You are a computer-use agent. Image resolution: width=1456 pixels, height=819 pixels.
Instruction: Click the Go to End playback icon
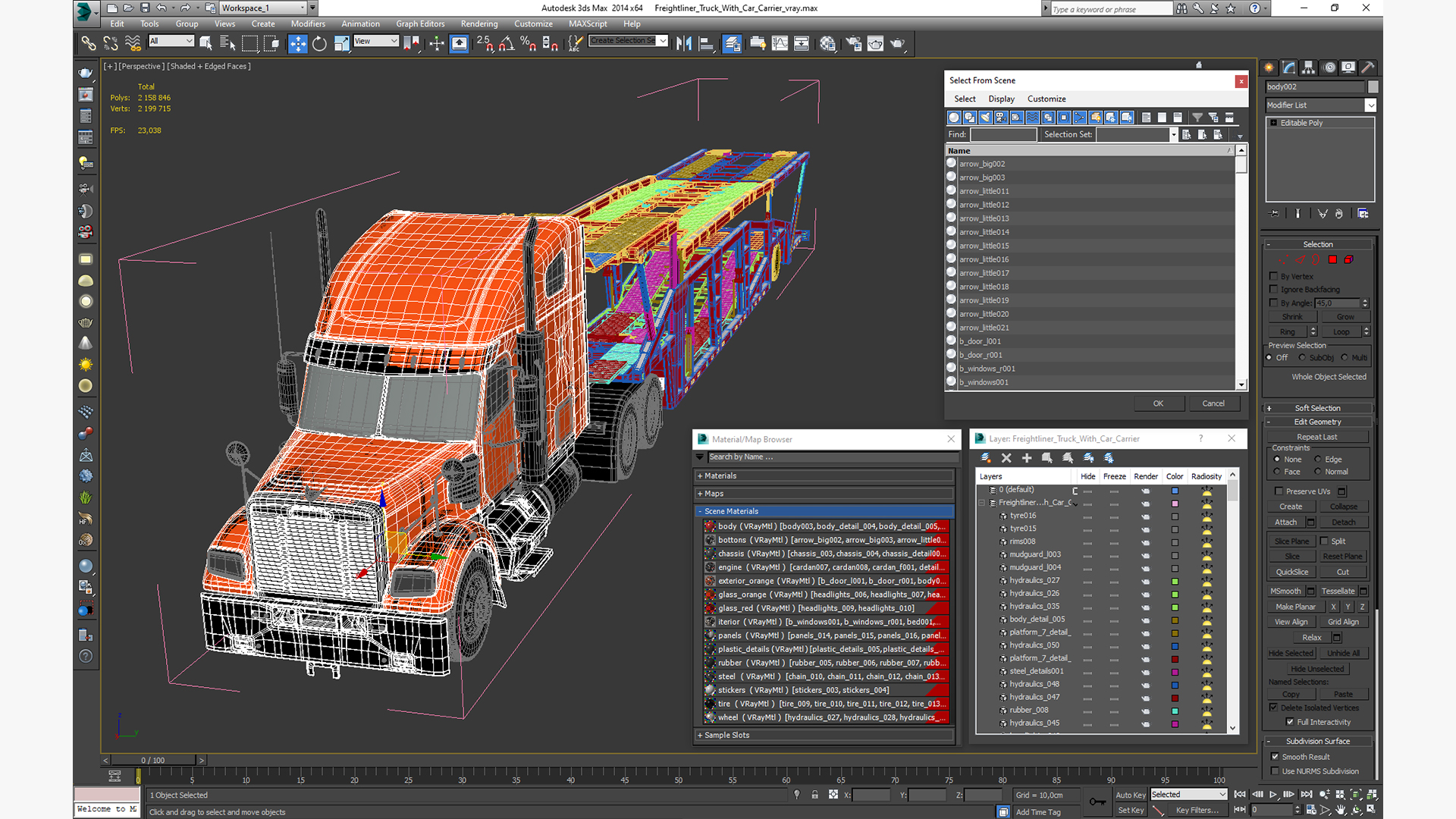tap(1307, 795)
